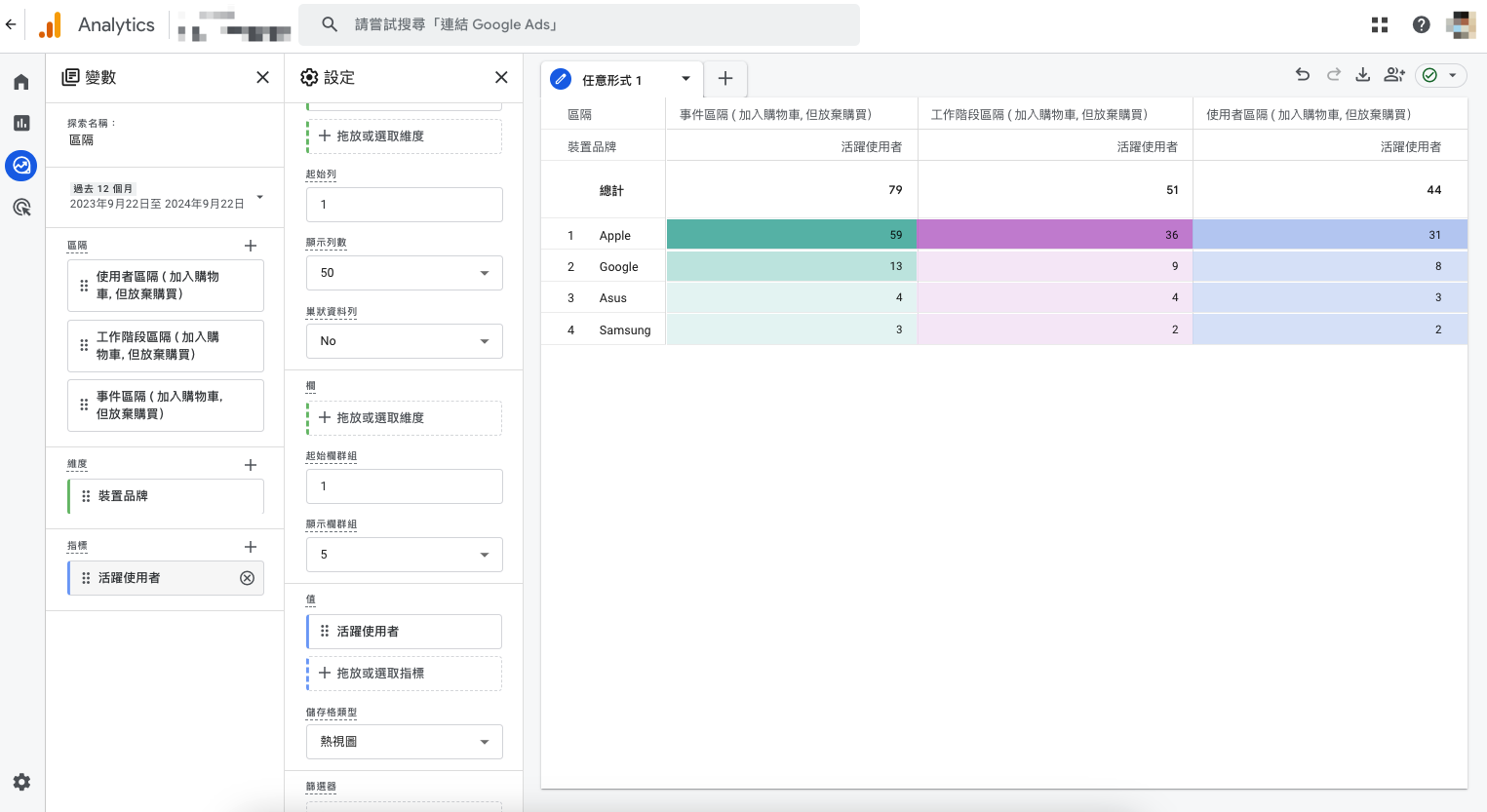Add a new metric with 指標 plus

[251, 547]
